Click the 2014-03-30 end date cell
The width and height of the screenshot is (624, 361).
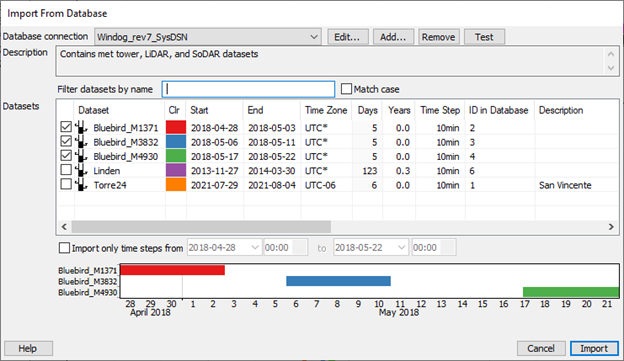tap(272, 171)
